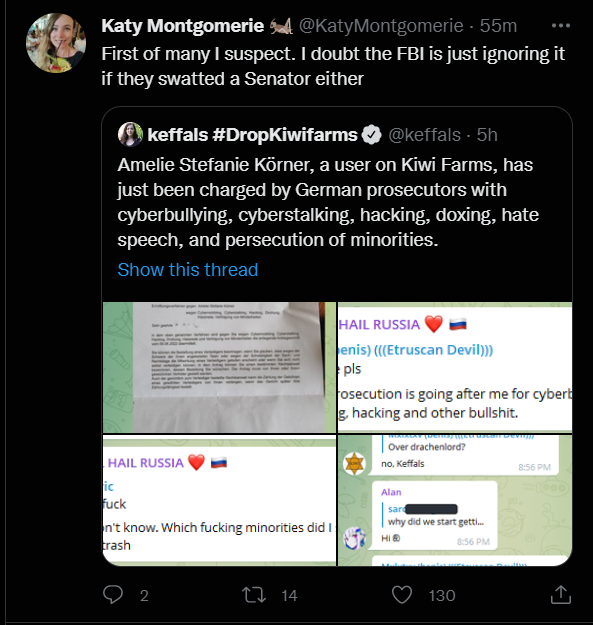The image size is (593, 625).
Task: Click the retweet arrows icon
Action: (254, 595)
